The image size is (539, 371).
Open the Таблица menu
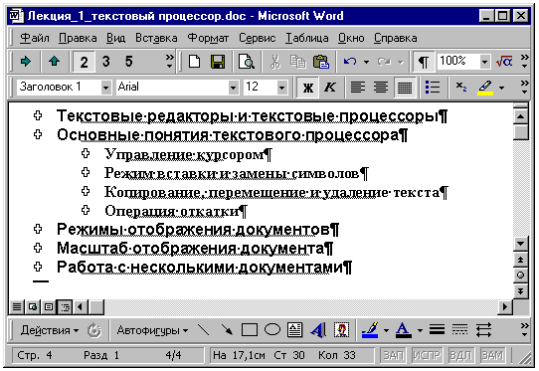(x=307, y=38)
